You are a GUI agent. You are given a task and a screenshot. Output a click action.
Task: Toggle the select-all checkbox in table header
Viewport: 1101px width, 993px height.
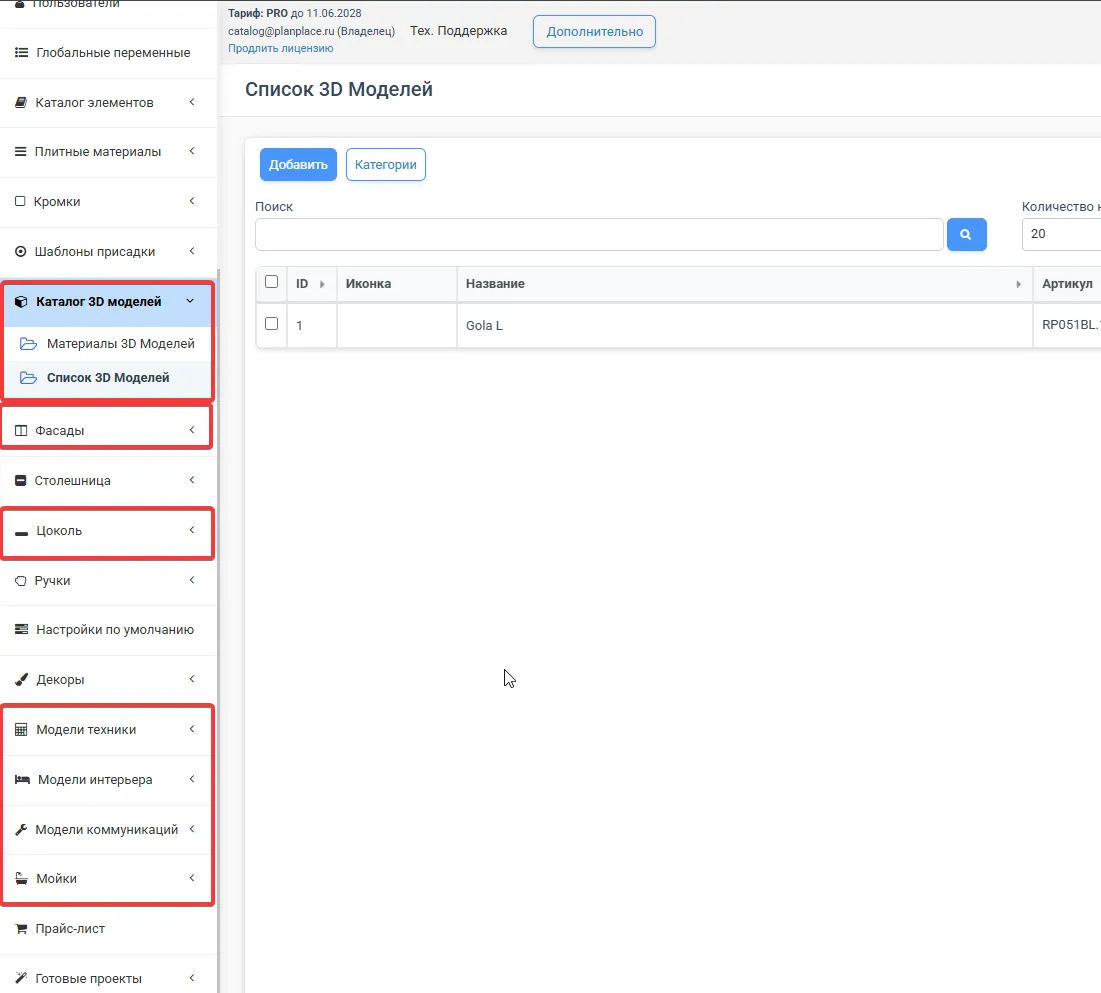[x=271, y=282]
